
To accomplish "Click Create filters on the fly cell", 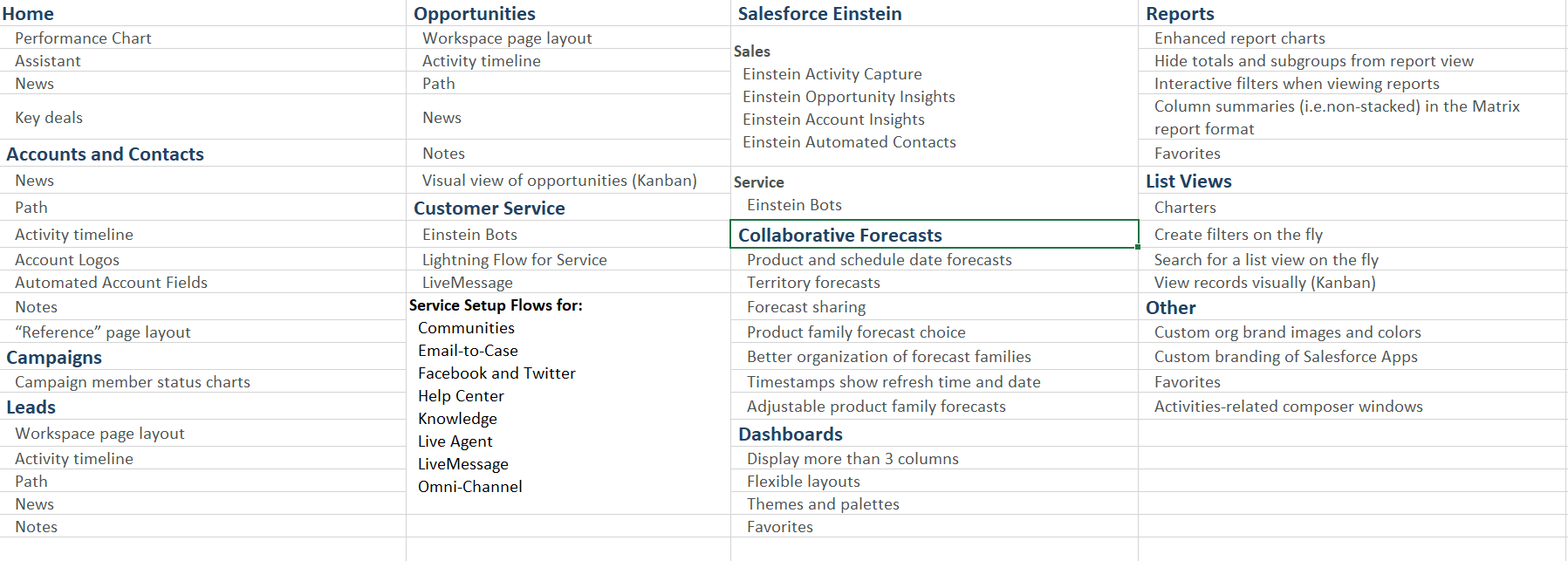I will tap(1352, 235).
